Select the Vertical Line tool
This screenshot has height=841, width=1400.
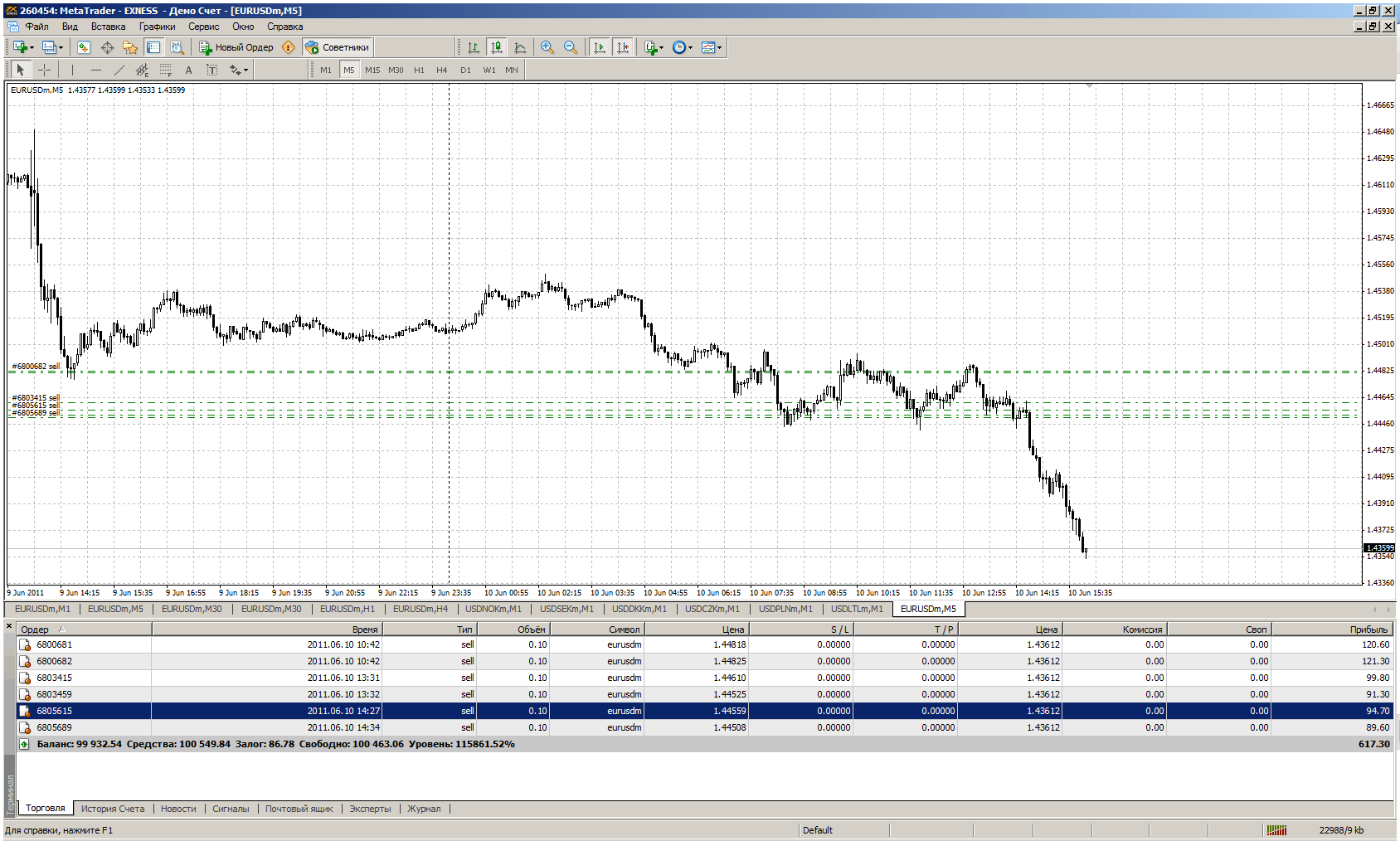click(x=72, y=70)
